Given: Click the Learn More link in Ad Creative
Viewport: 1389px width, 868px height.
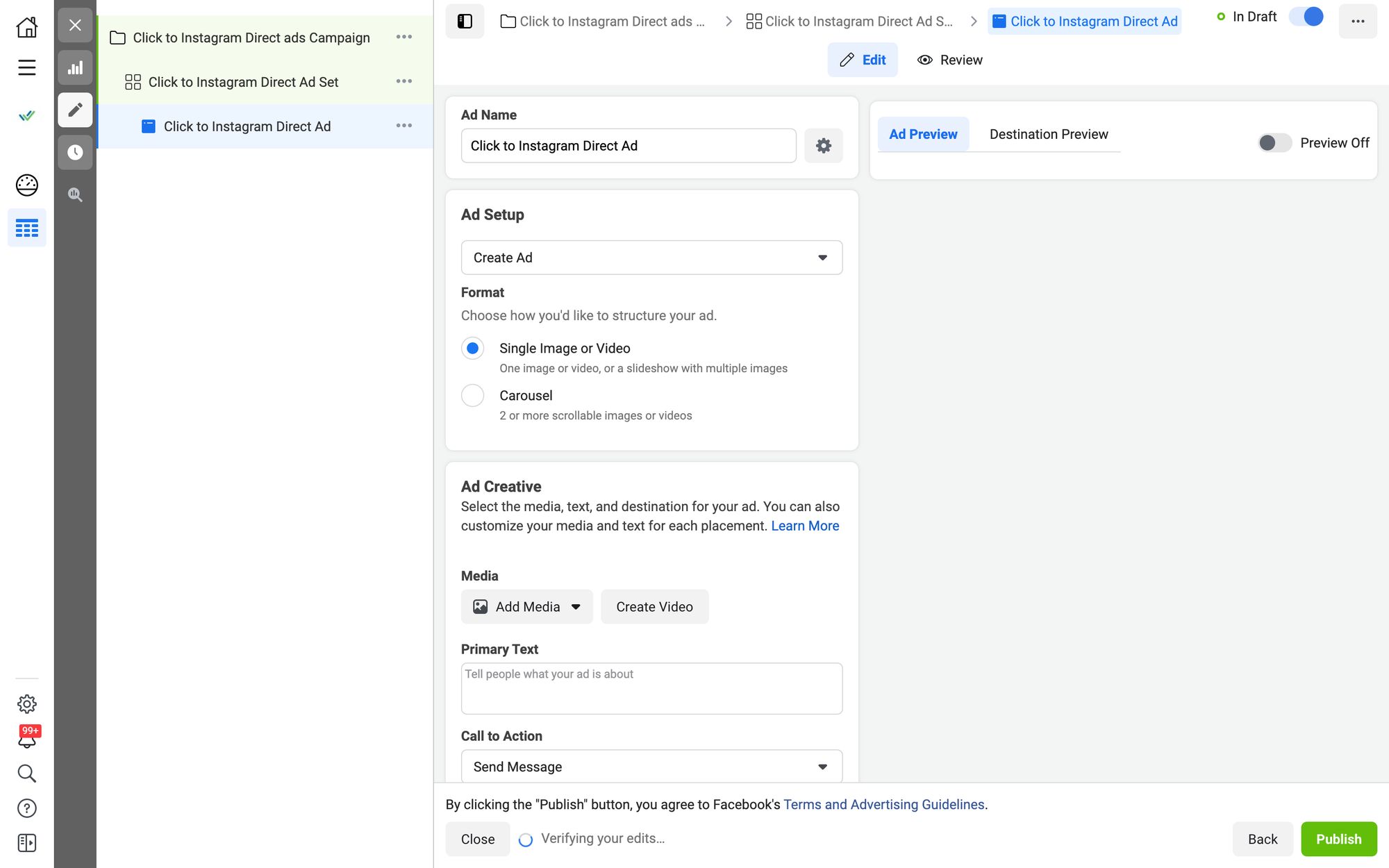Looking at the screenshot, I should [804, 526].
